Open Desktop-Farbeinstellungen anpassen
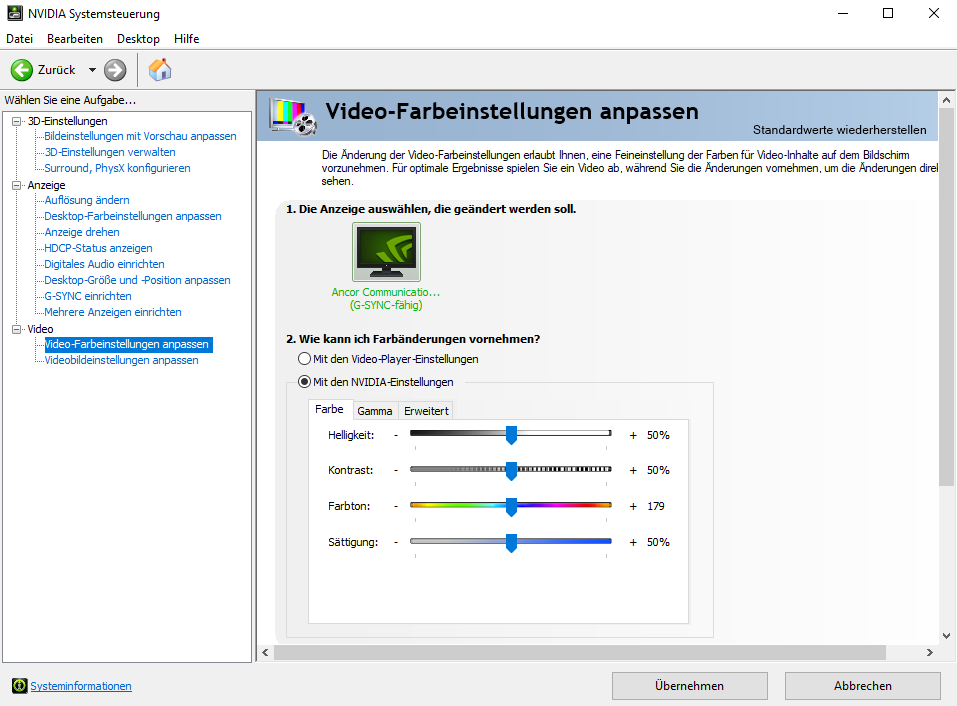 tap(132, 216)
